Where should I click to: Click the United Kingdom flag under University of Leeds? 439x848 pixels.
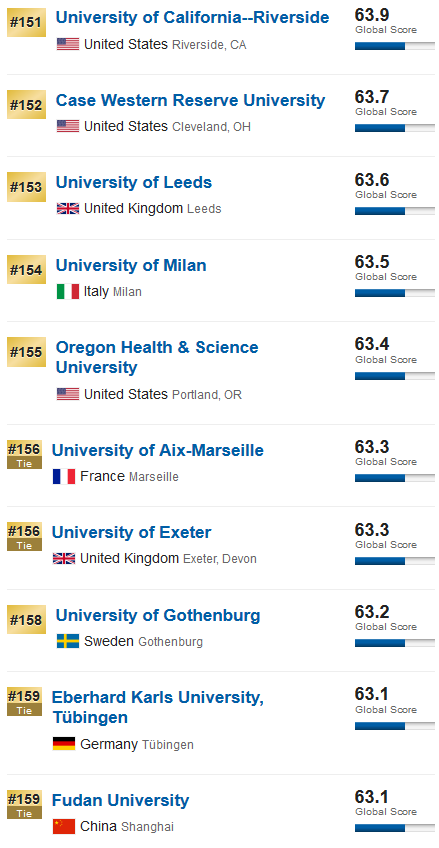coord(68,209)
